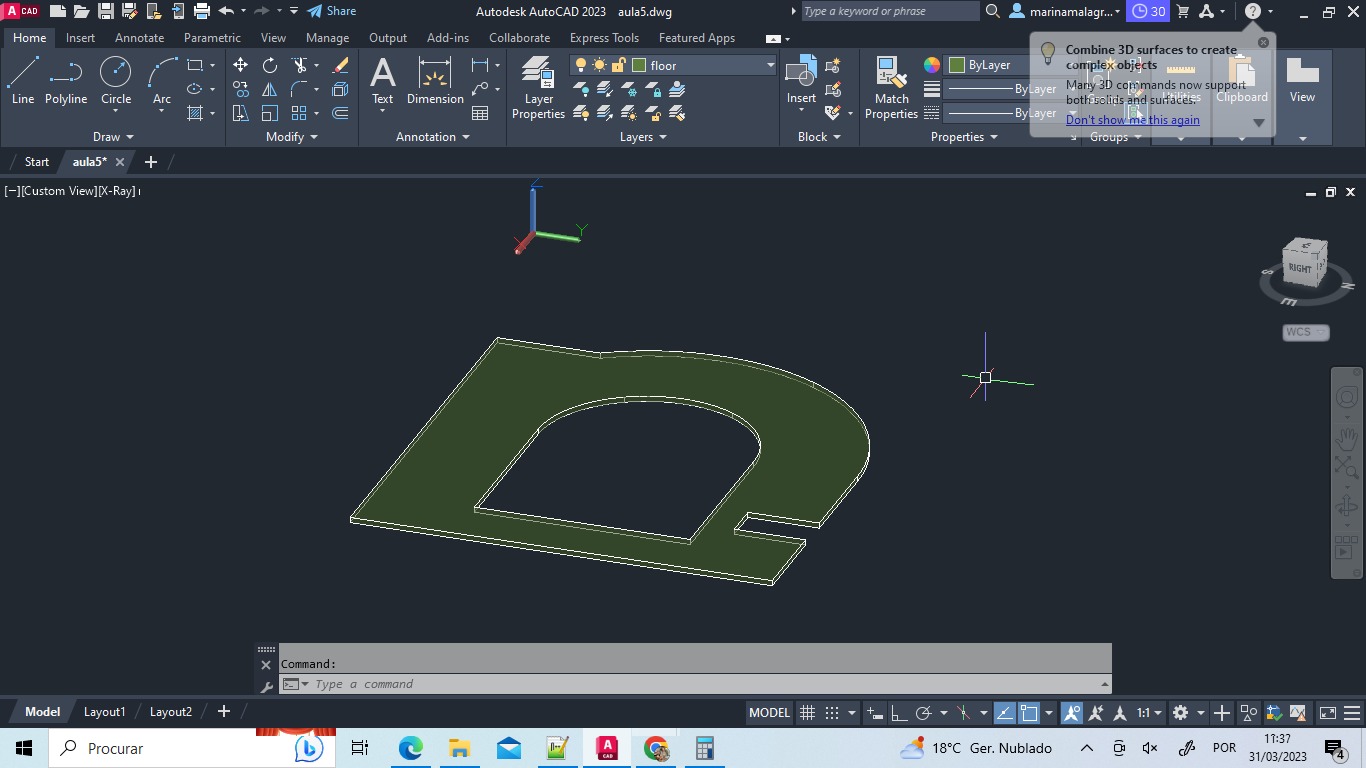Click the workspace switching gear icon

(1180, 713)
